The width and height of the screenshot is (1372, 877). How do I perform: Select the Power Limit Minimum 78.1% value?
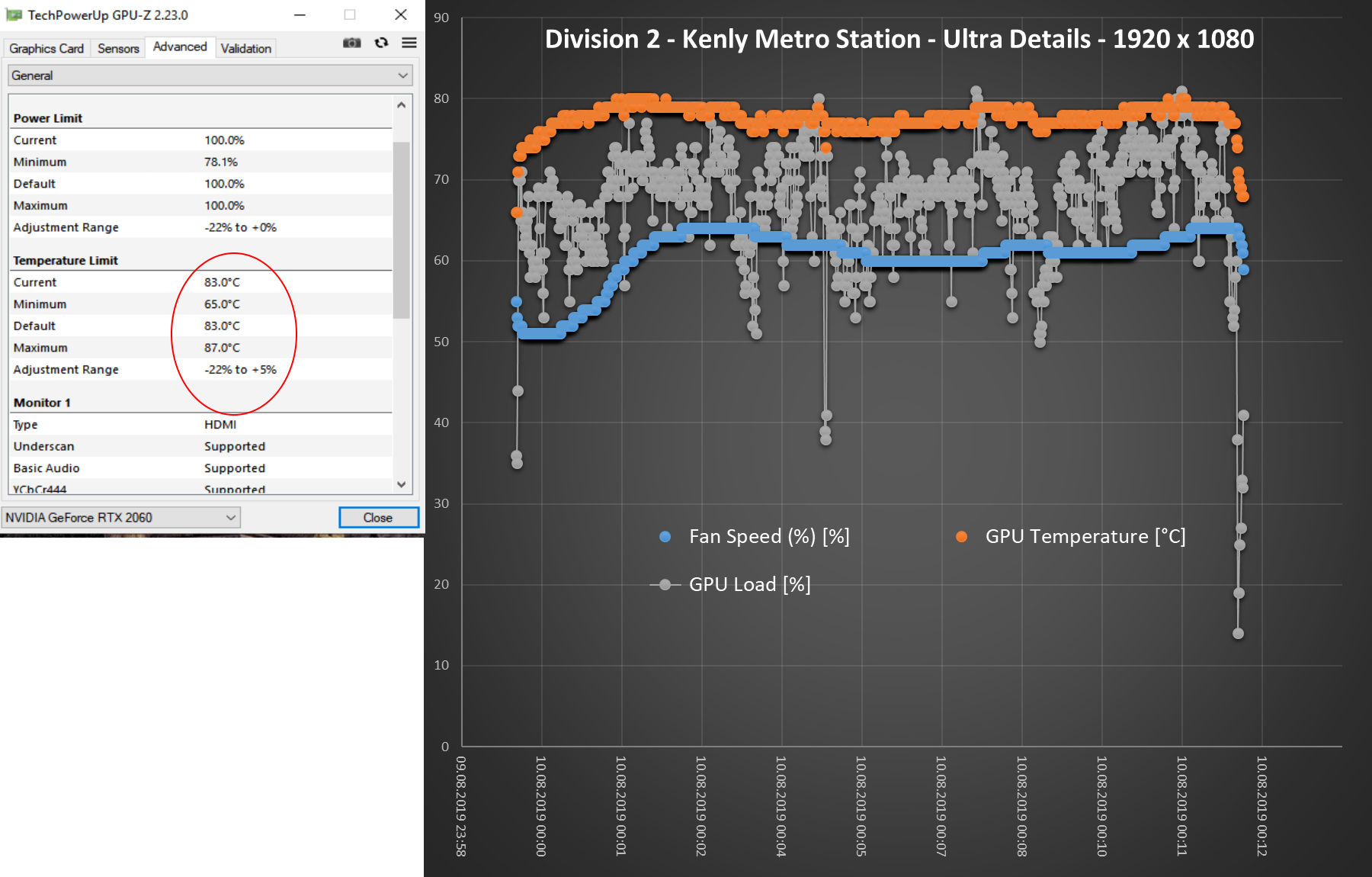[221, 162]
